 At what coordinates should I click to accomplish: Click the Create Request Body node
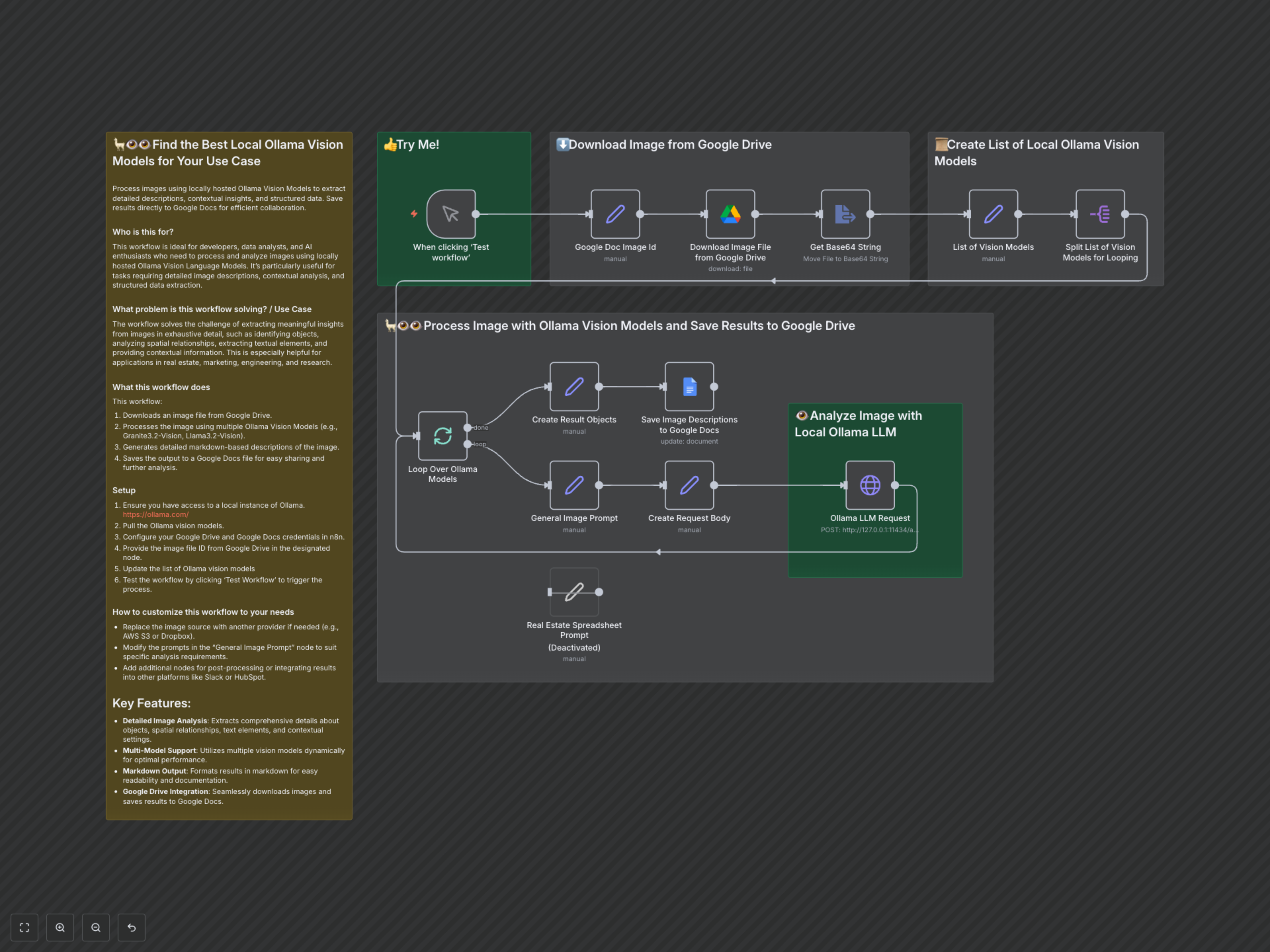click(689, 485)
